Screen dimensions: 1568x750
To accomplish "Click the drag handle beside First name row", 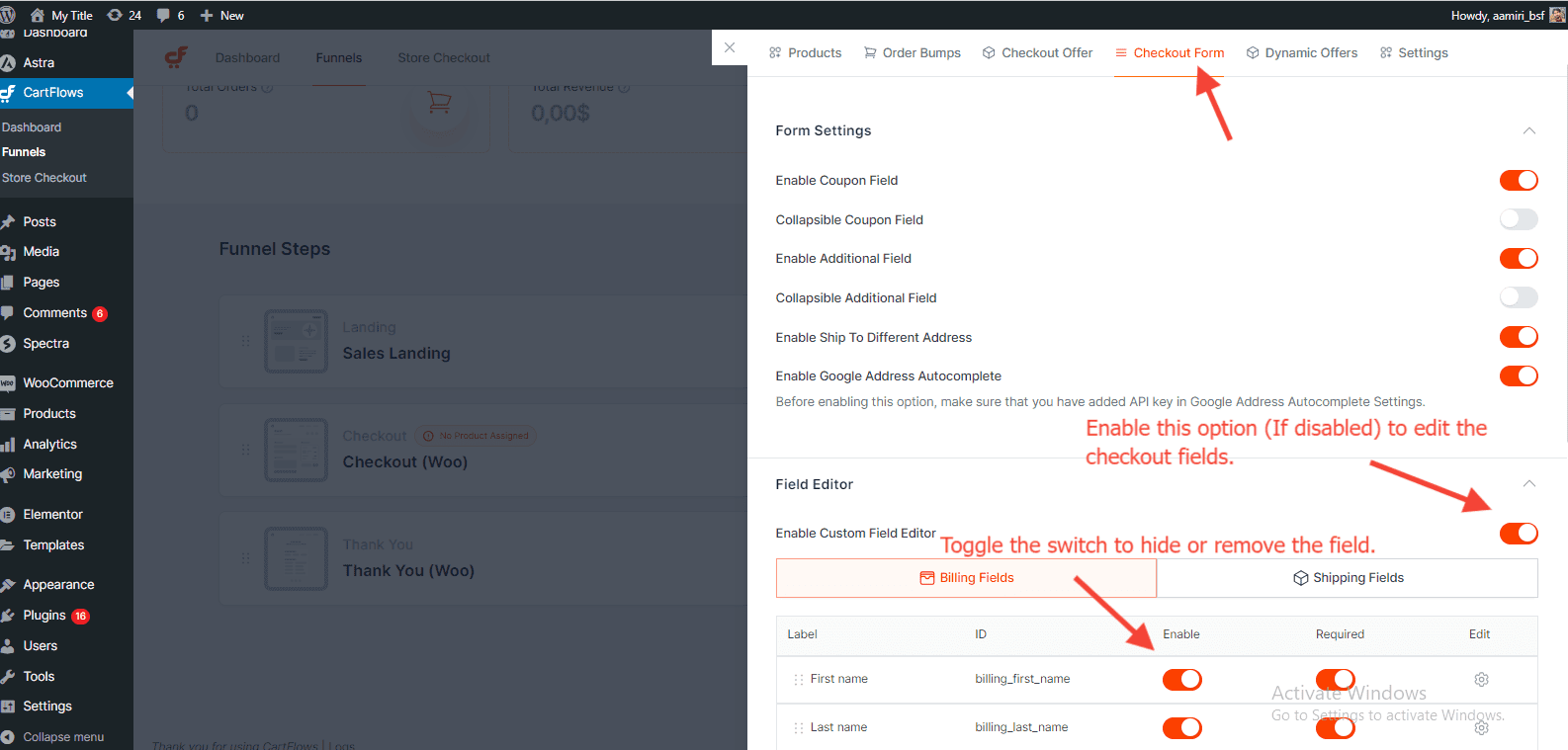I will pos(799,680).
